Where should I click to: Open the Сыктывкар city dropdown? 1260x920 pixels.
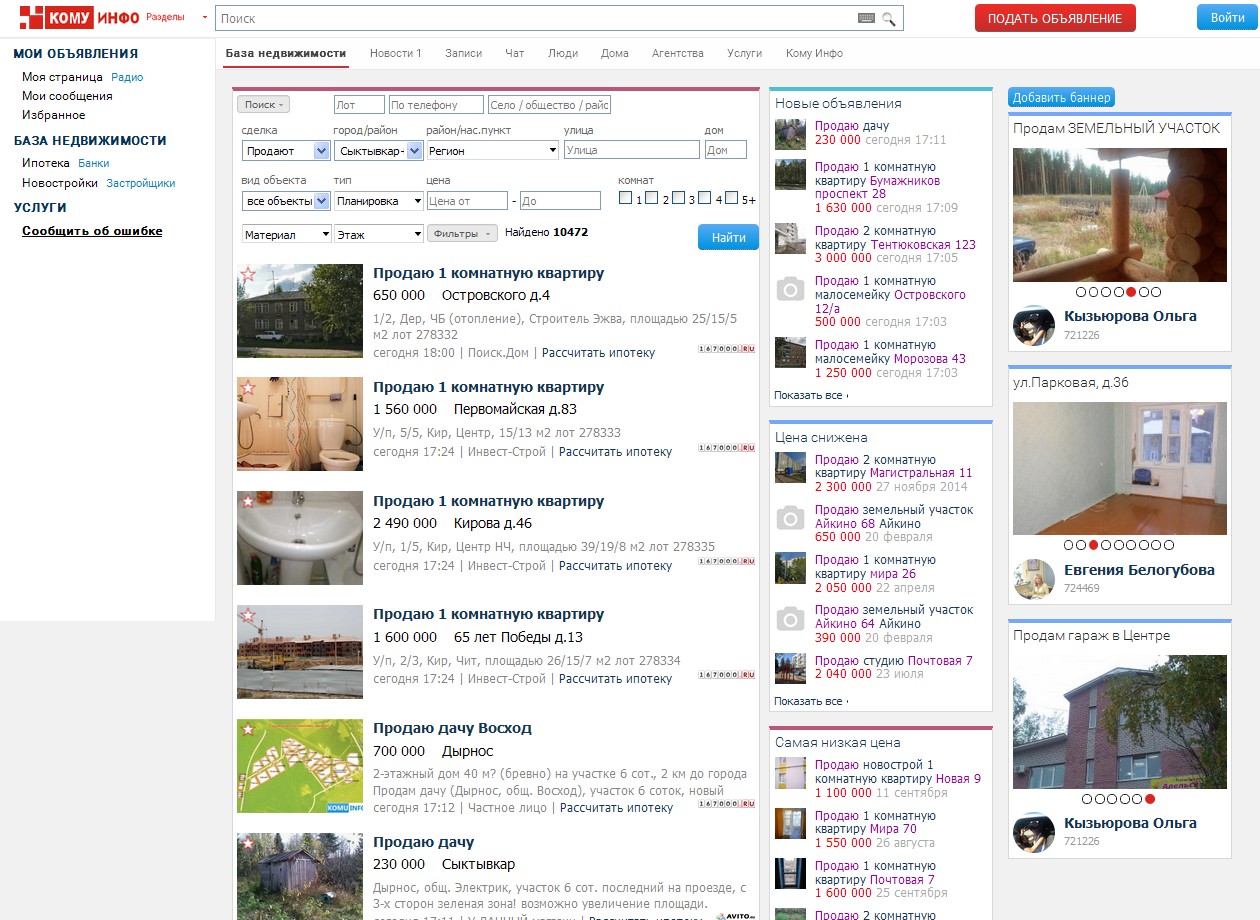pos(378,150)
